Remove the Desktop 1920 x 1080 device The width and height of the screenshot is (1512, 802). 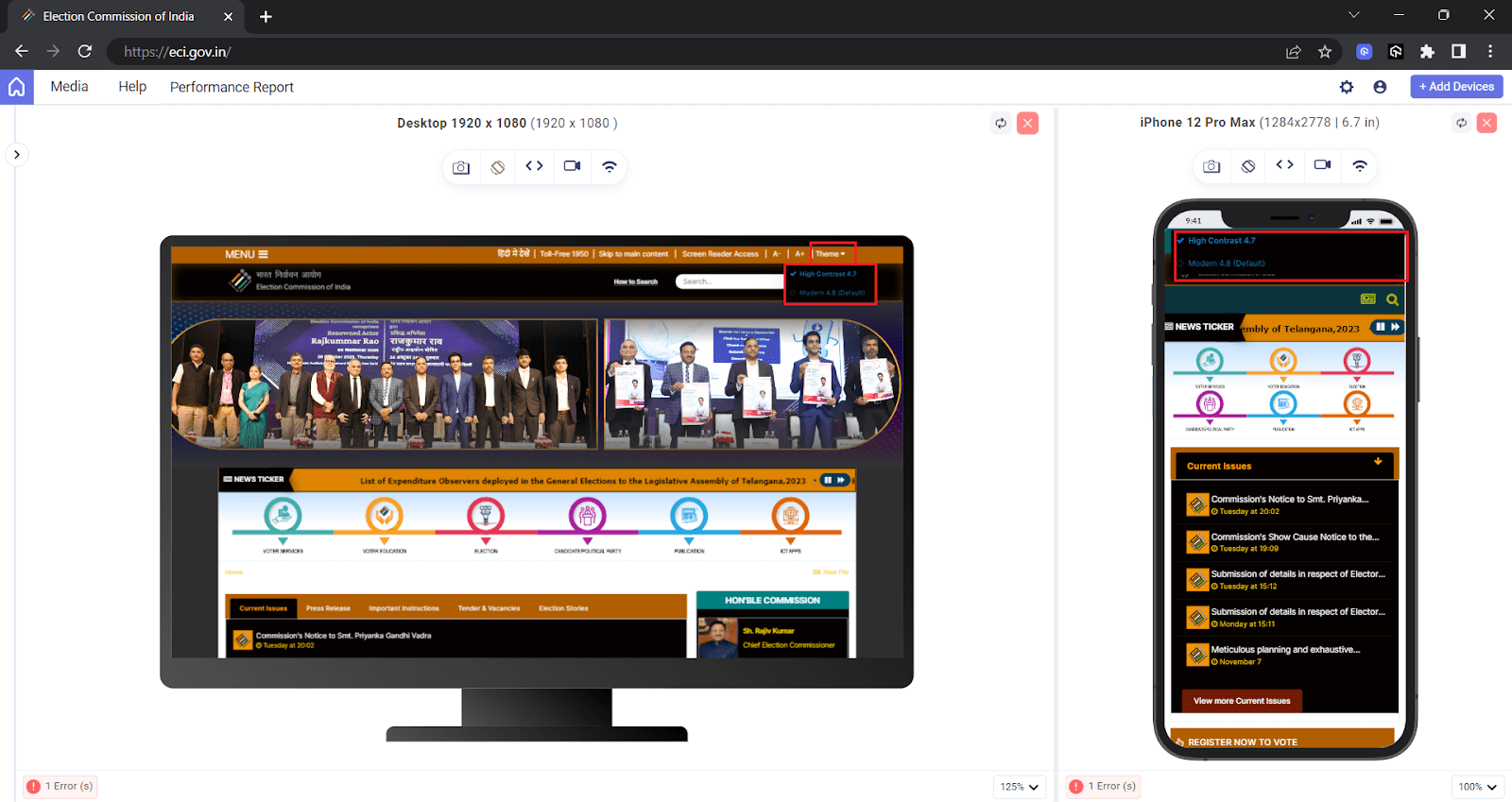[x=1027, y=123]
